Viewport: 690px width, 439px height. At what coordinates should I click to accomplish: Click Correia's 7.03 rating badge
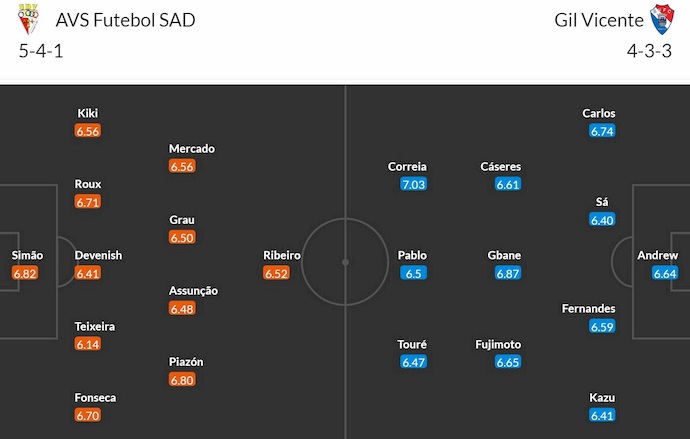[x=413, y=184]
